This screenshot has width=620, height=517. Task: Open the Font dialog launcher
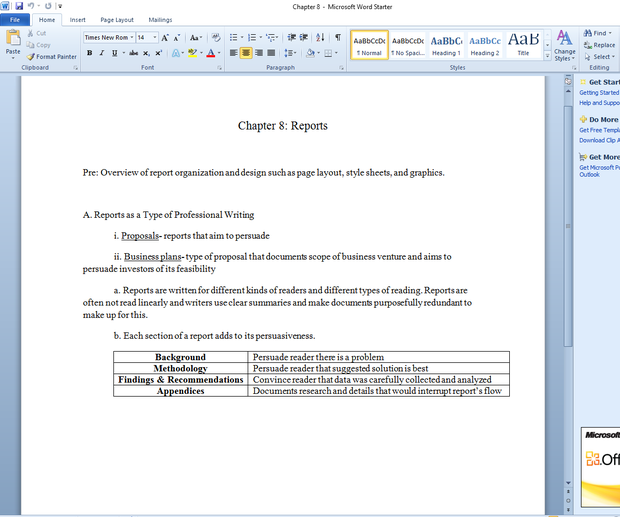[x=219, y=68]
